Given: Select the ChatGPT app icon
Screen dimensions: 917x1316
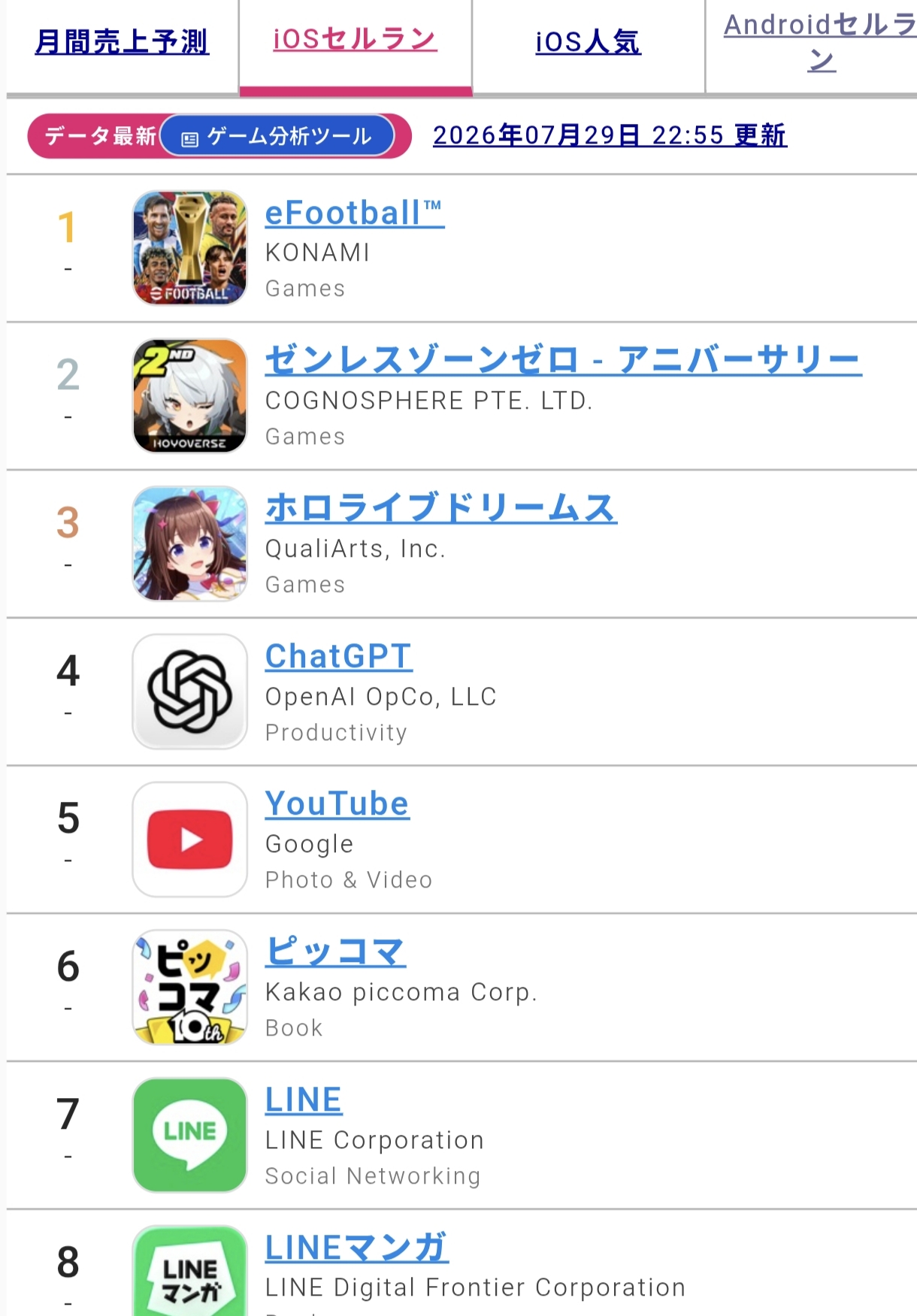Looking at the screenshot, I should (x=189, y=691).
